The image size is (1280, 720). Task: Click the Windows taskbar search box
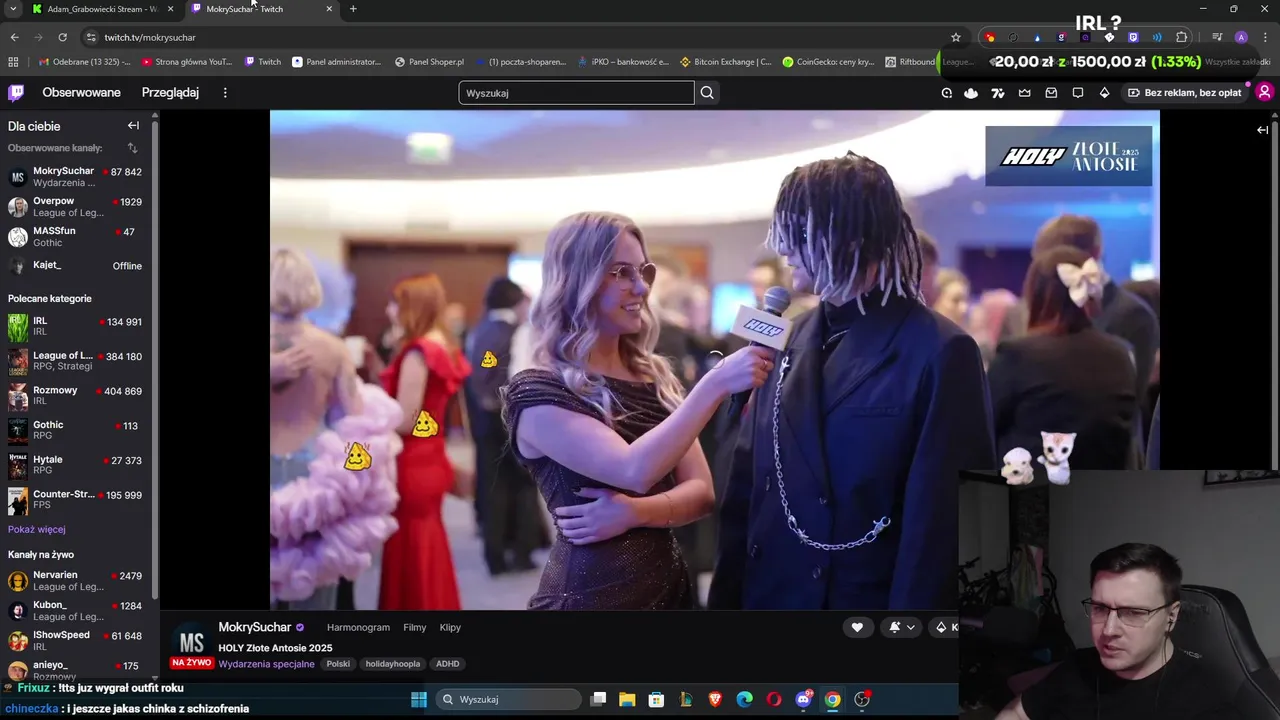pyautogui.click(x=508, y=700)
